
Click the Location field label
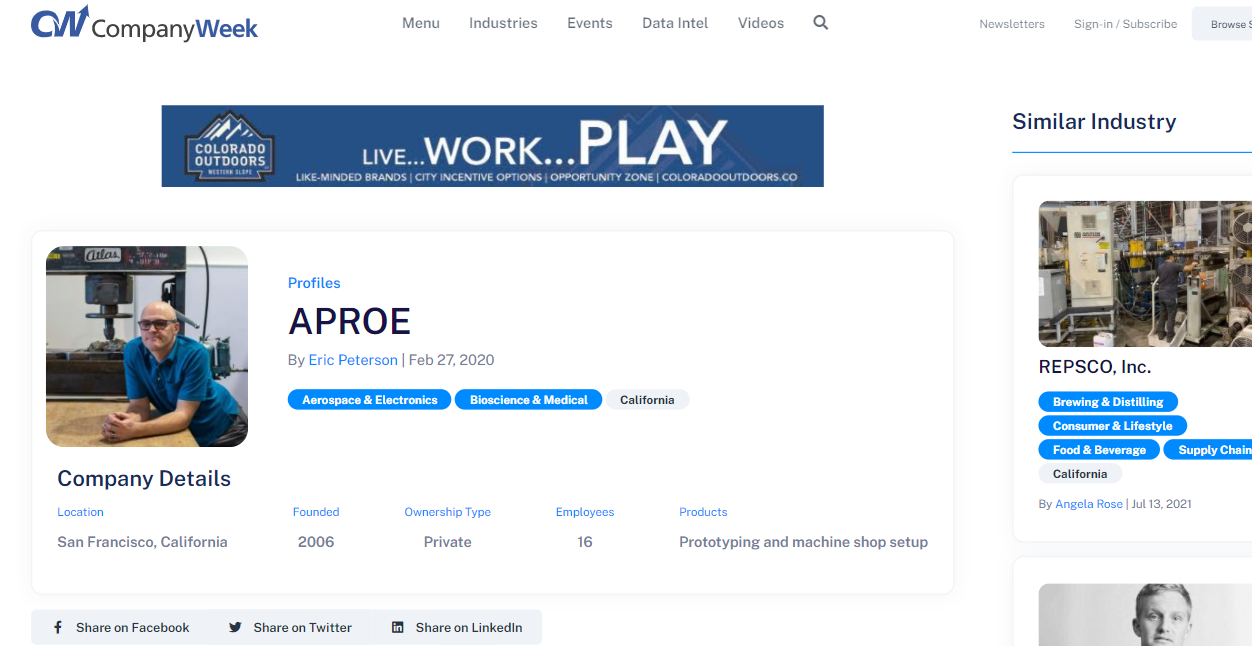point(80,512)
